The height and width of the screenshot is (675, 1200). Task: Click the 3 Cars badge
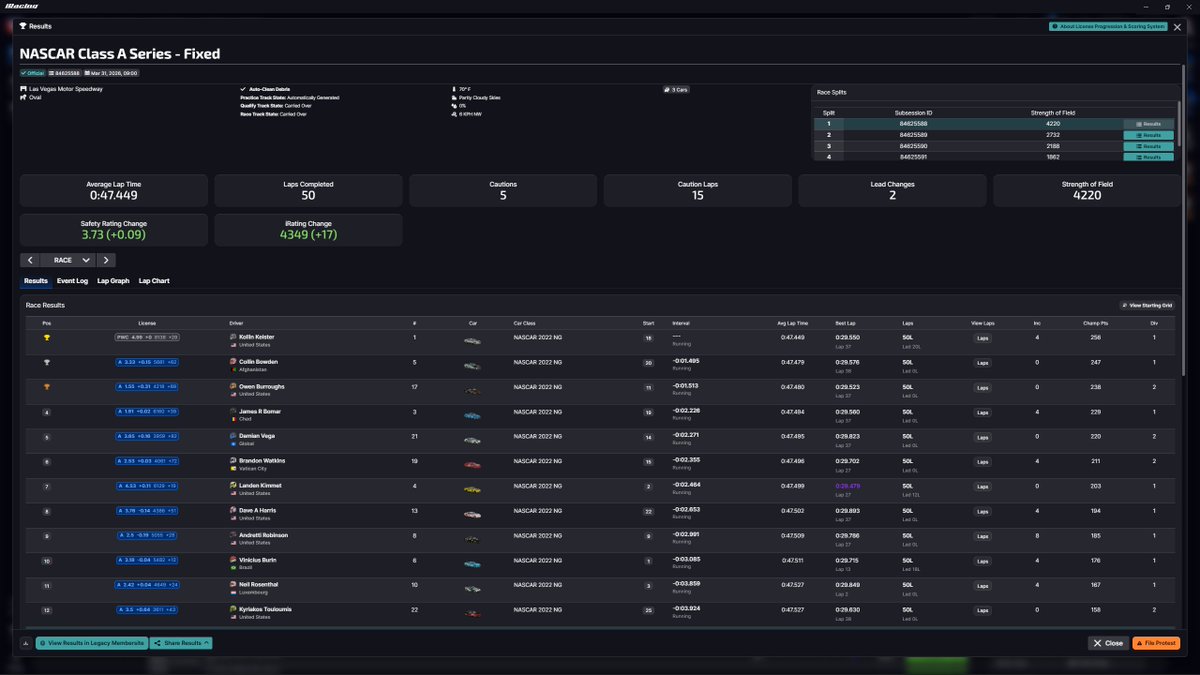(x=676, y=89)
